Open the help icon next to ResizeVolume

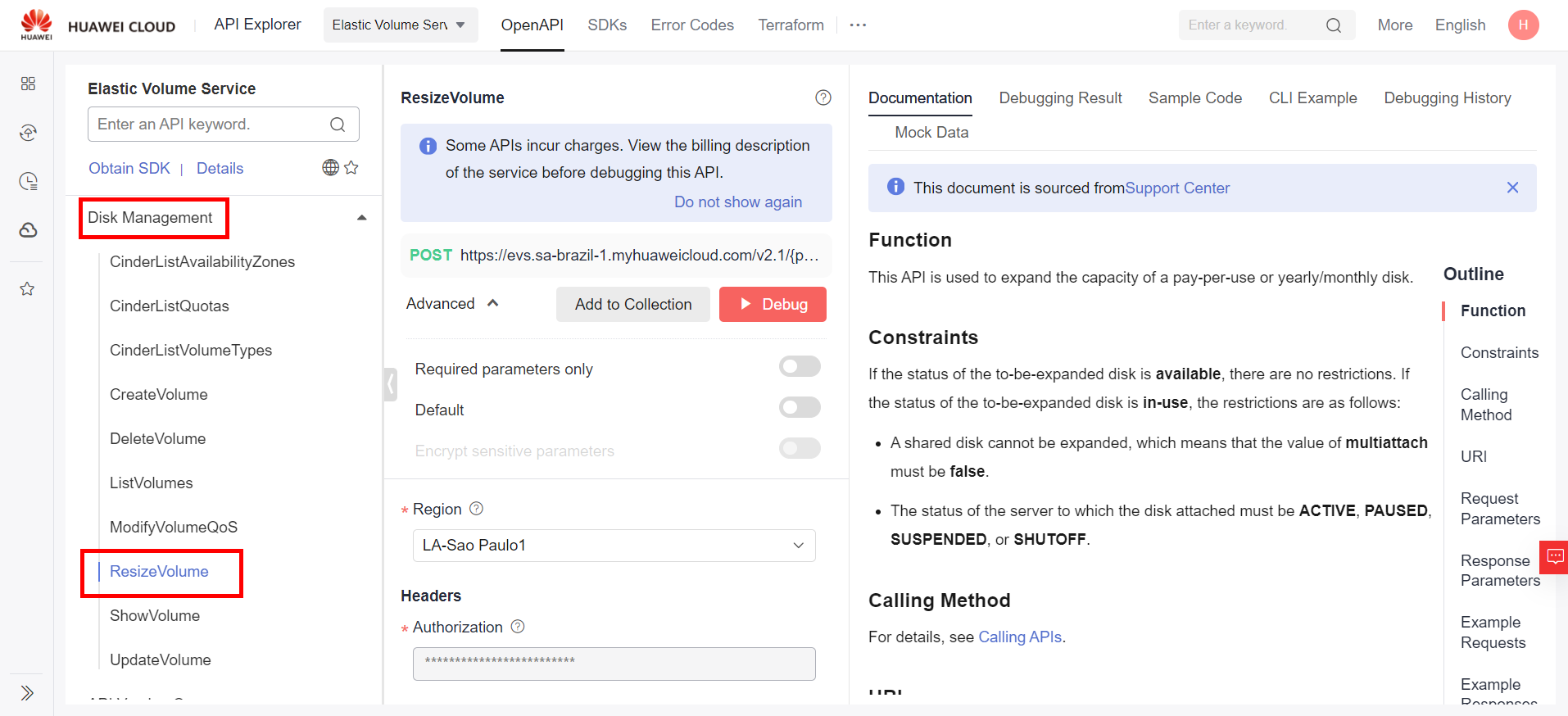click(823, 97)
